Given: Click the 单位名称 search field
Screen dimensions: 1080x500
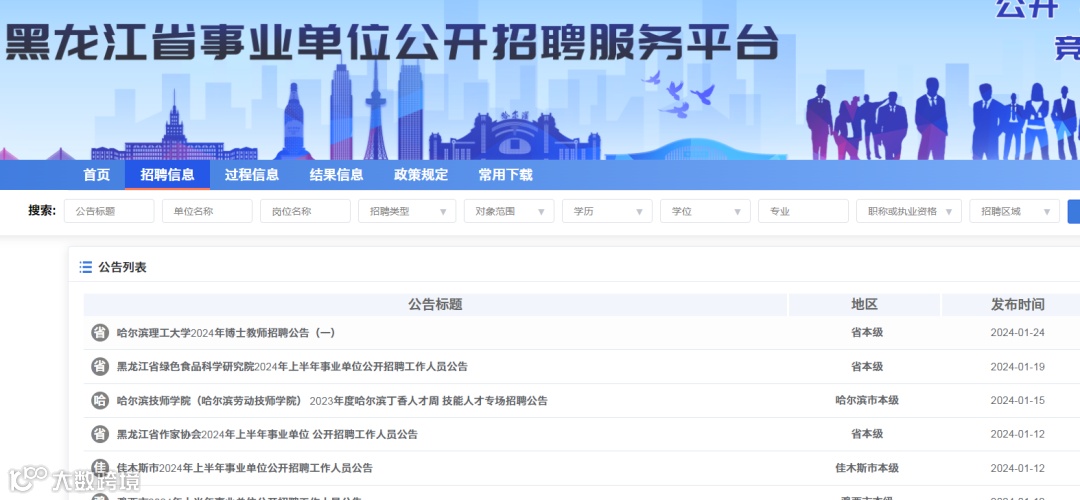Looking at the screenshot, I should 207,211.
